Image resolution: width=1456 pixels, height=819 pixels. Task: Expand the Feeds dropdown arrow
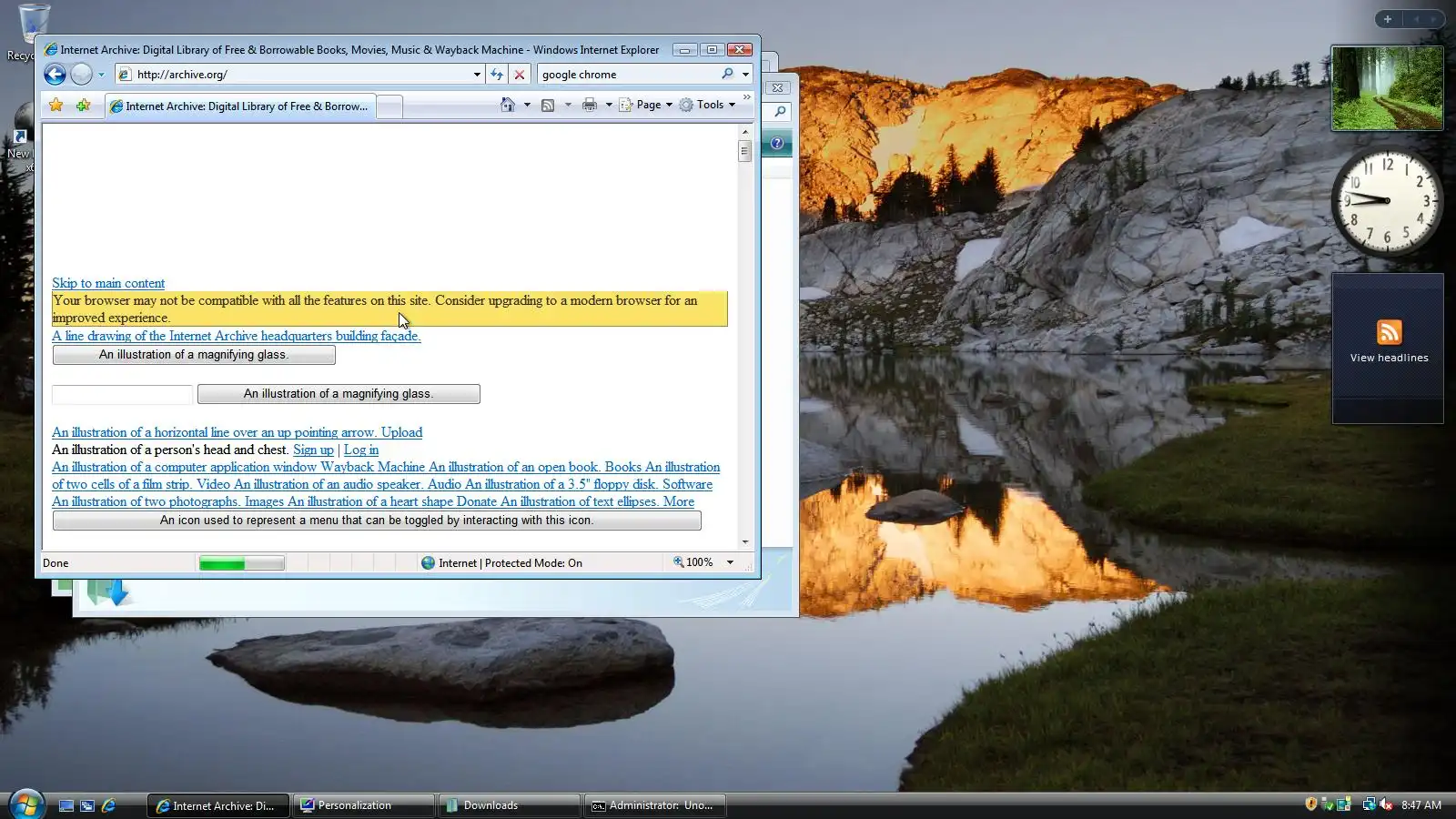(568, 105)
